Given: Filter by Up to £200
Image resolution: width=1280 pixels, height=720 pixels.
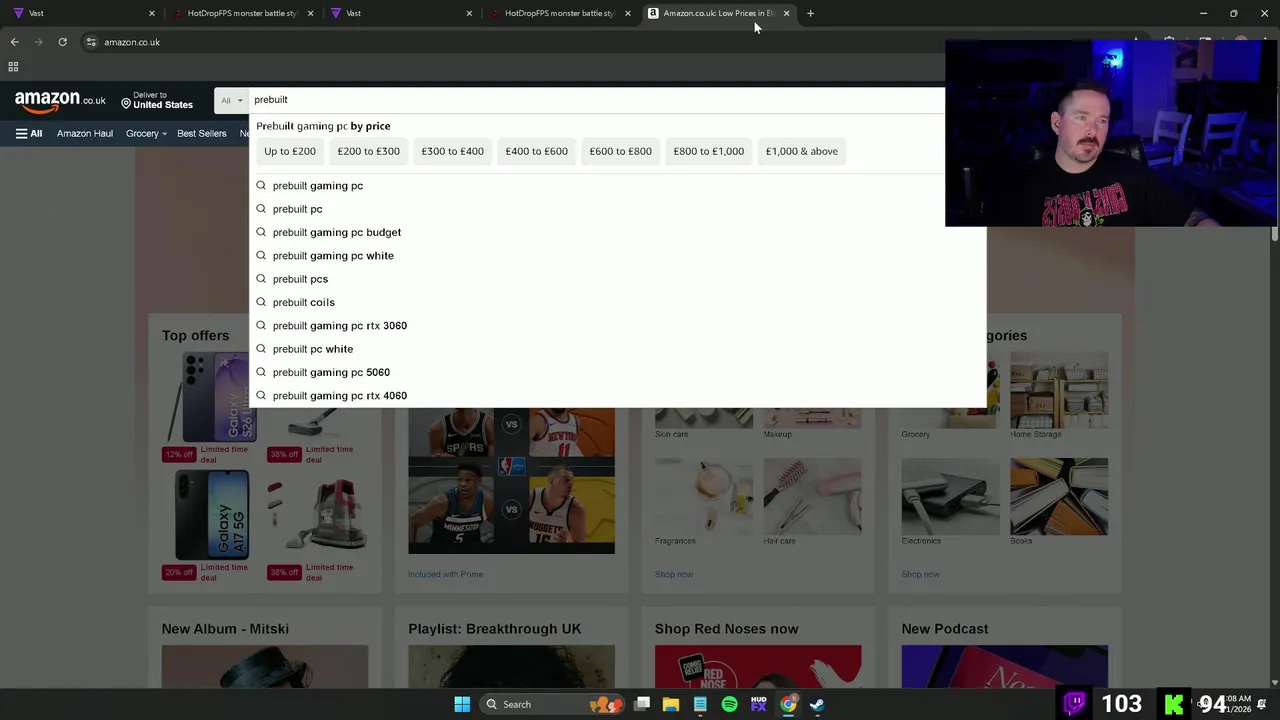Looking at the screenshot, I should (x=290, y=151).
